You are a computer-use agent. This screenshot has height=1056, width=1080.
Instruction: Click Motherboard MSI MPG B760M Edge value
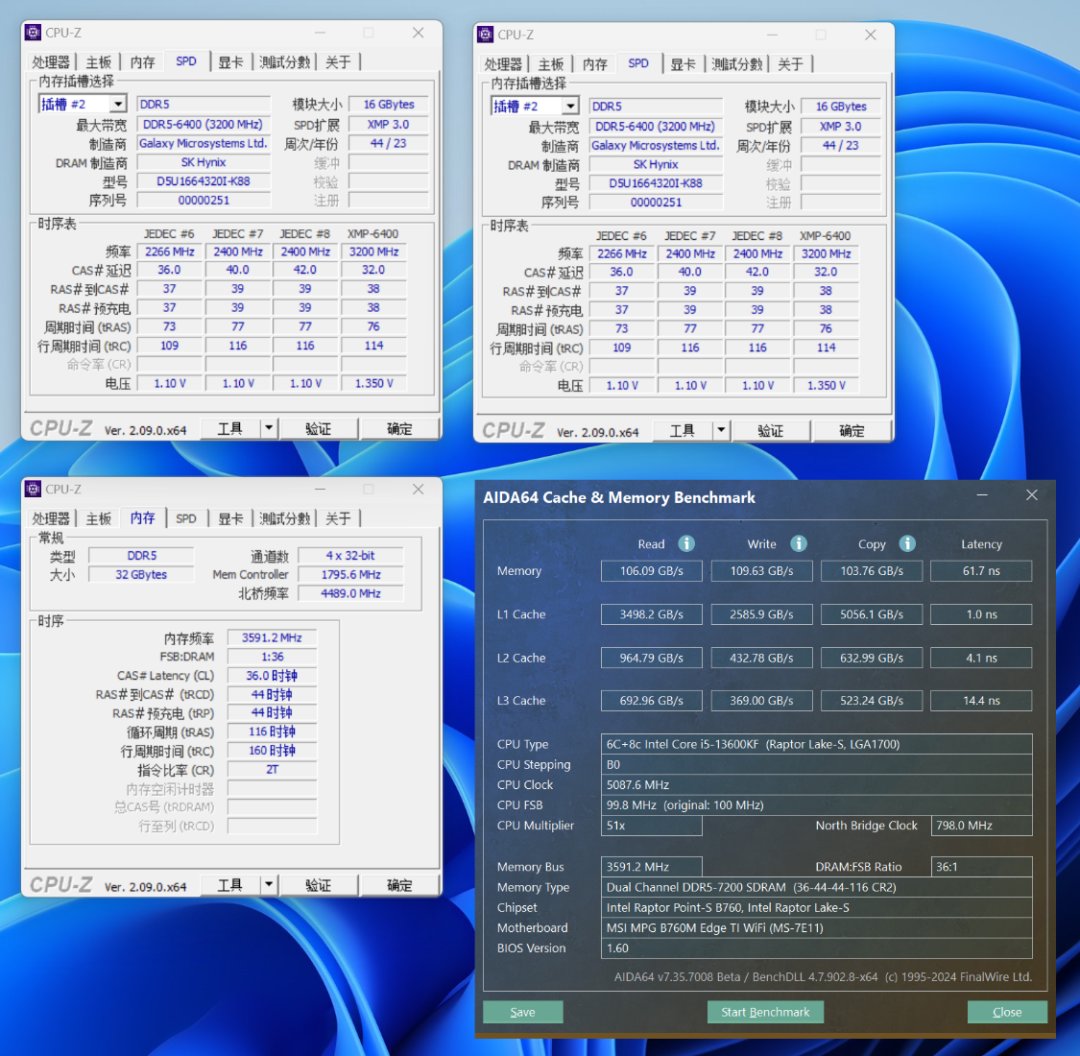tap(816, 928)
